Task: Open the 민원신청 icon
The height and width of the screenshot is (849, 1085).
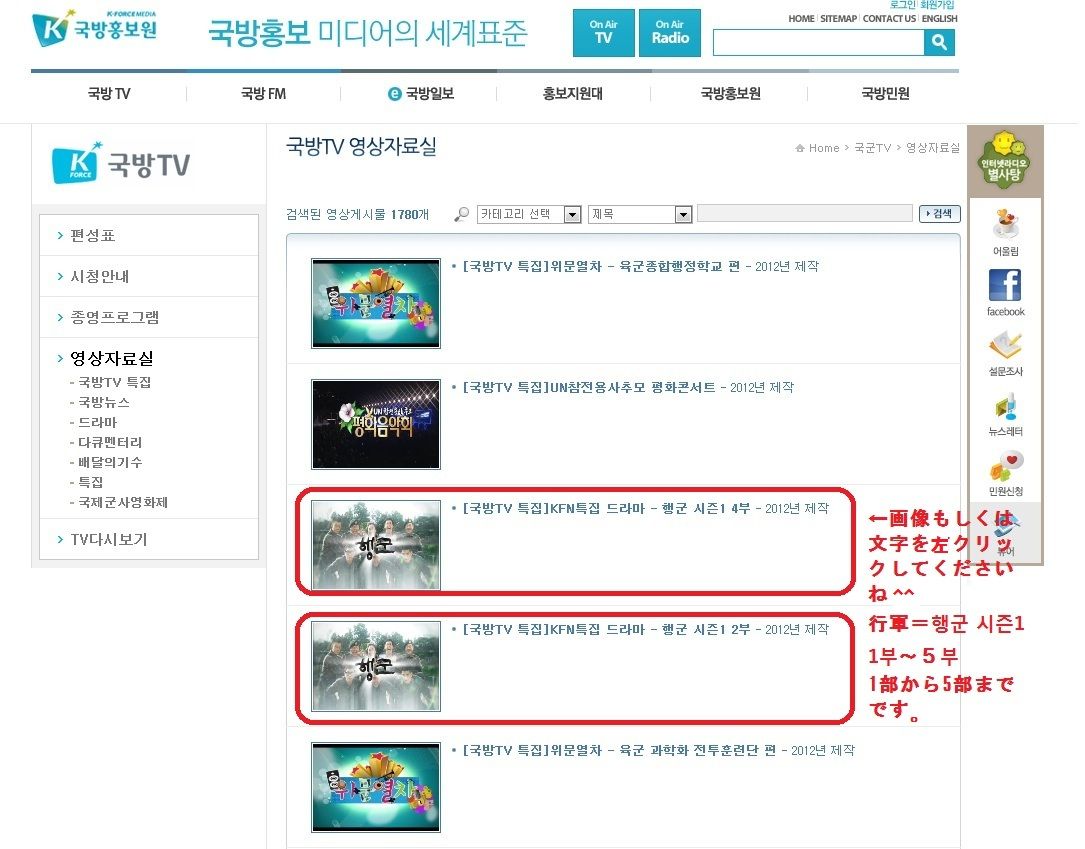Action: tap(1005, 473)
